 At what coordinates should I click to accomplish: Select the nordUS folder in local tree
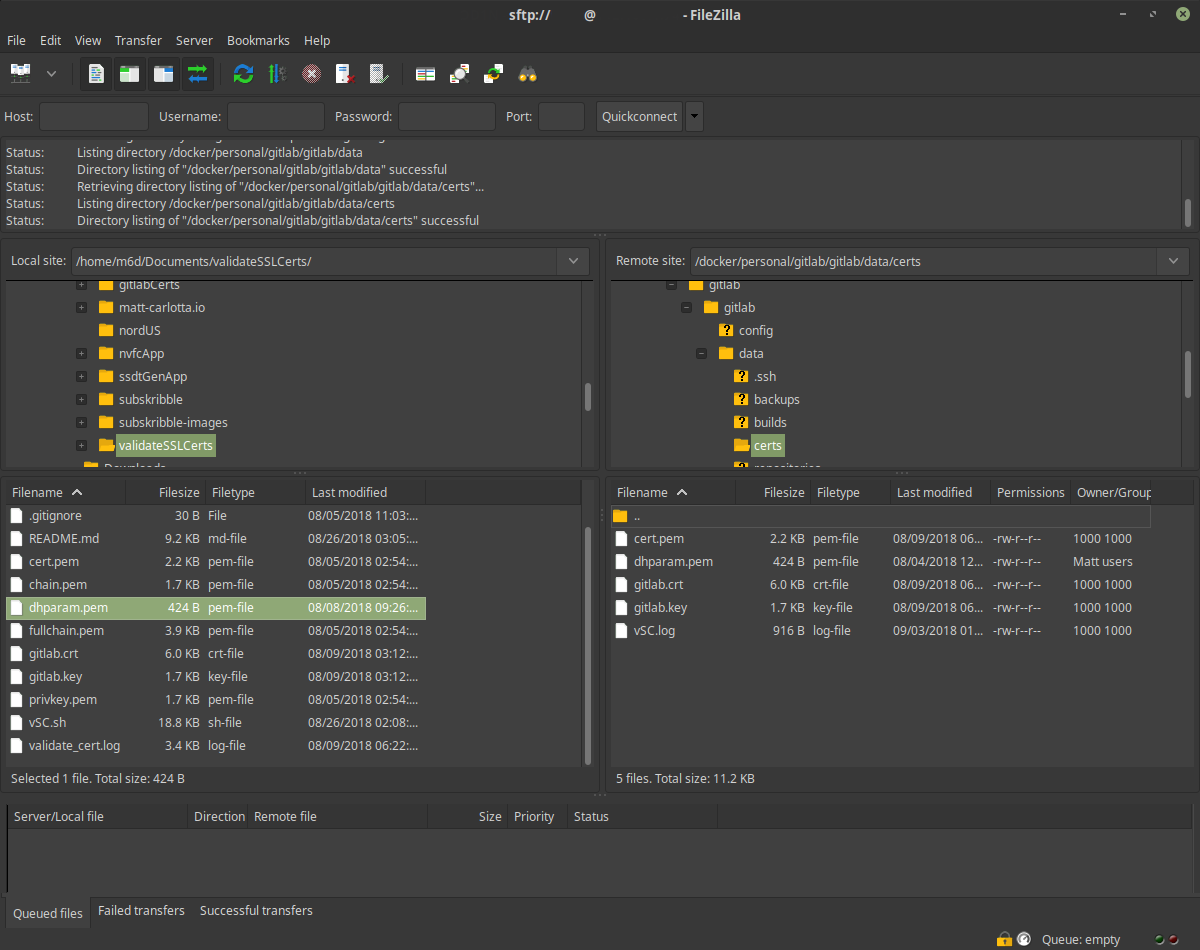coord(139,330)
